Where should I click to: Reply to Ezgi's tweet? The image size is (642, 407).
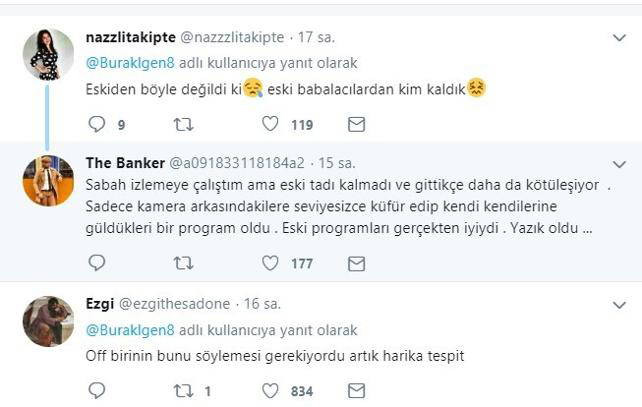[x=97, y=391]
